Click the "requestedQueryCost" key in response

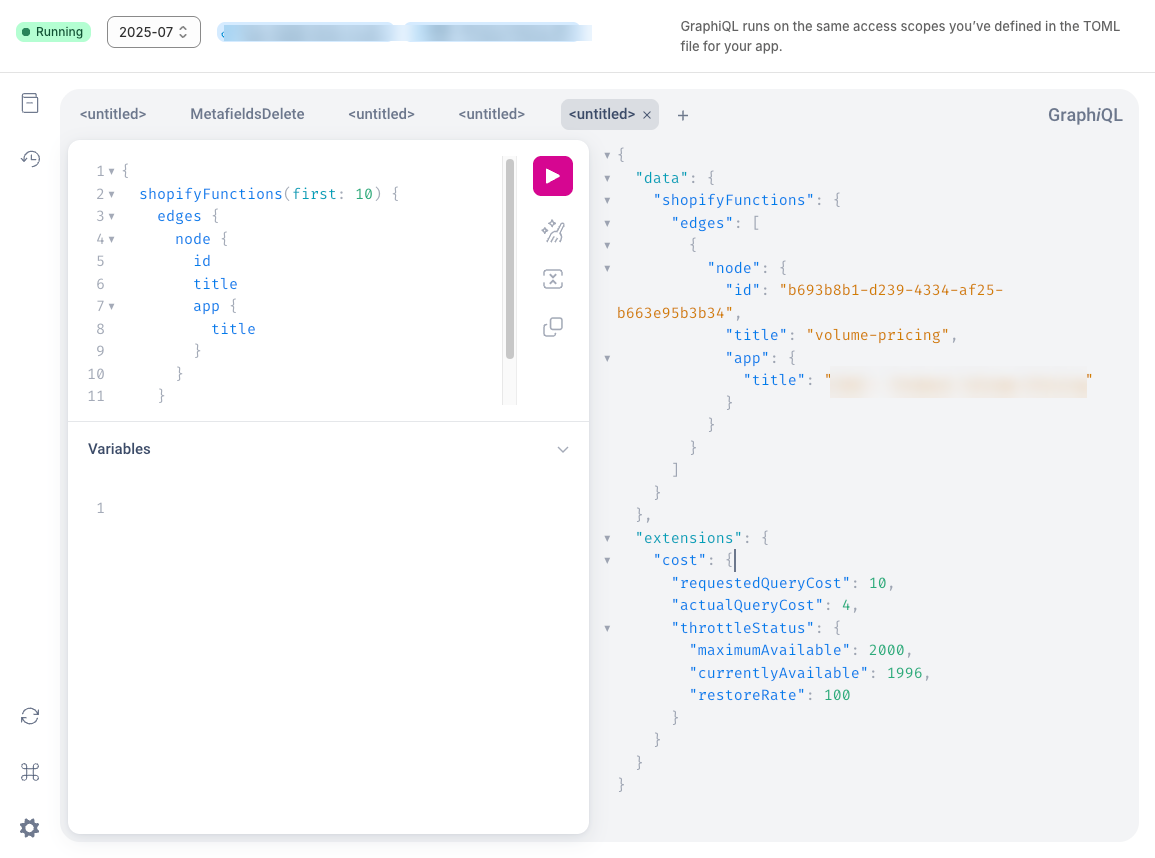point(760,583)
